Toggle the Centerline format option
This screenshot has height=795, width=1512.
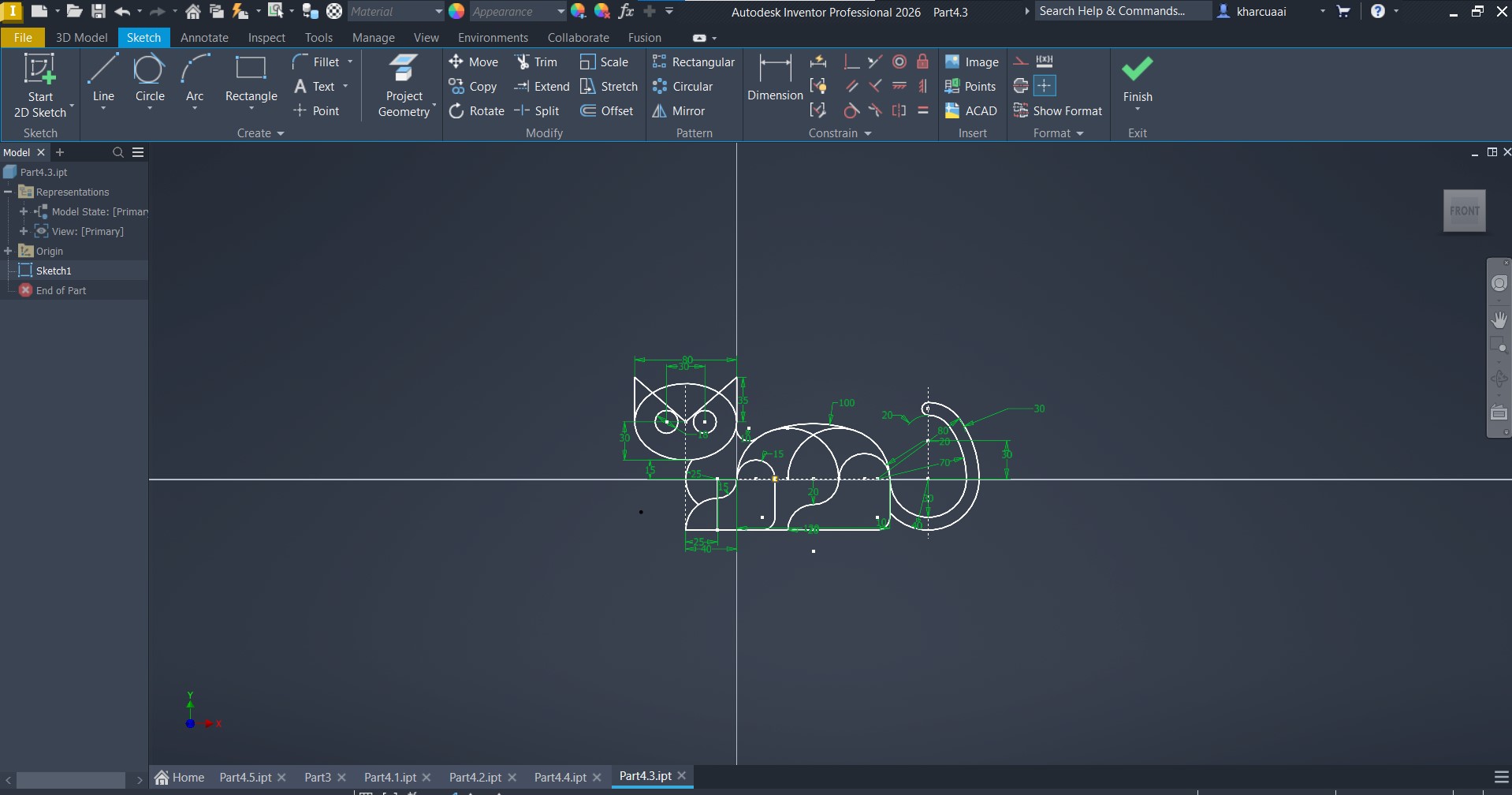click(x=1021, y=86)
